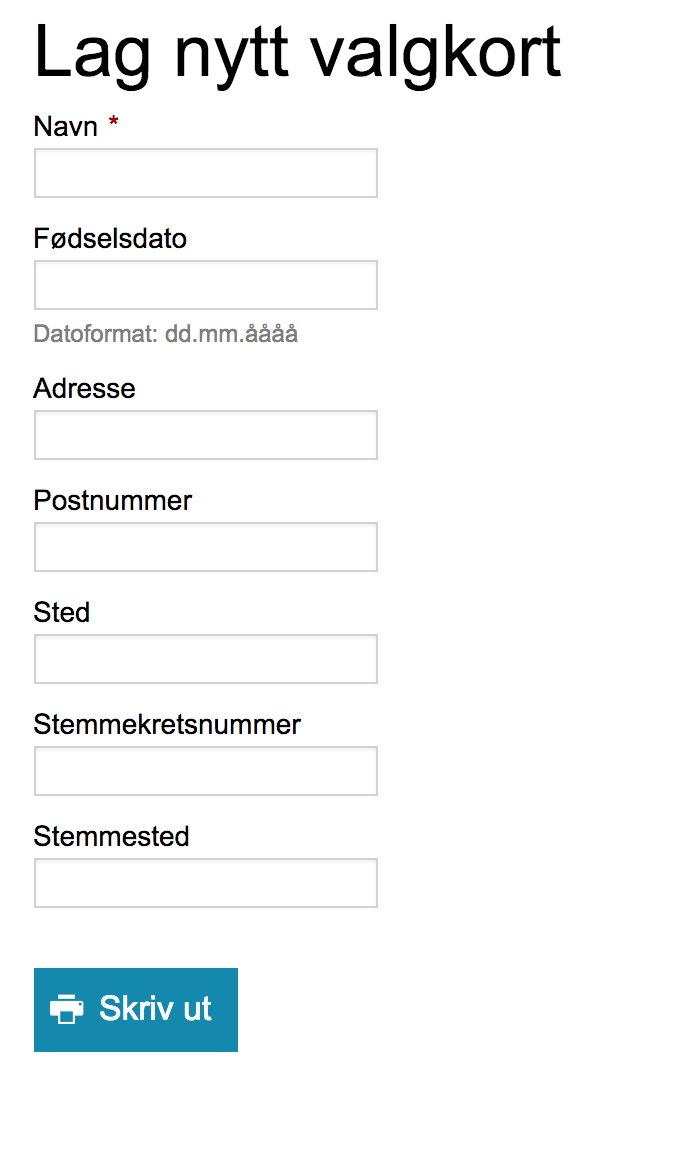Click the Datoformat hint text
Screen dimensions: 678x1154
(x=166, y=334)
